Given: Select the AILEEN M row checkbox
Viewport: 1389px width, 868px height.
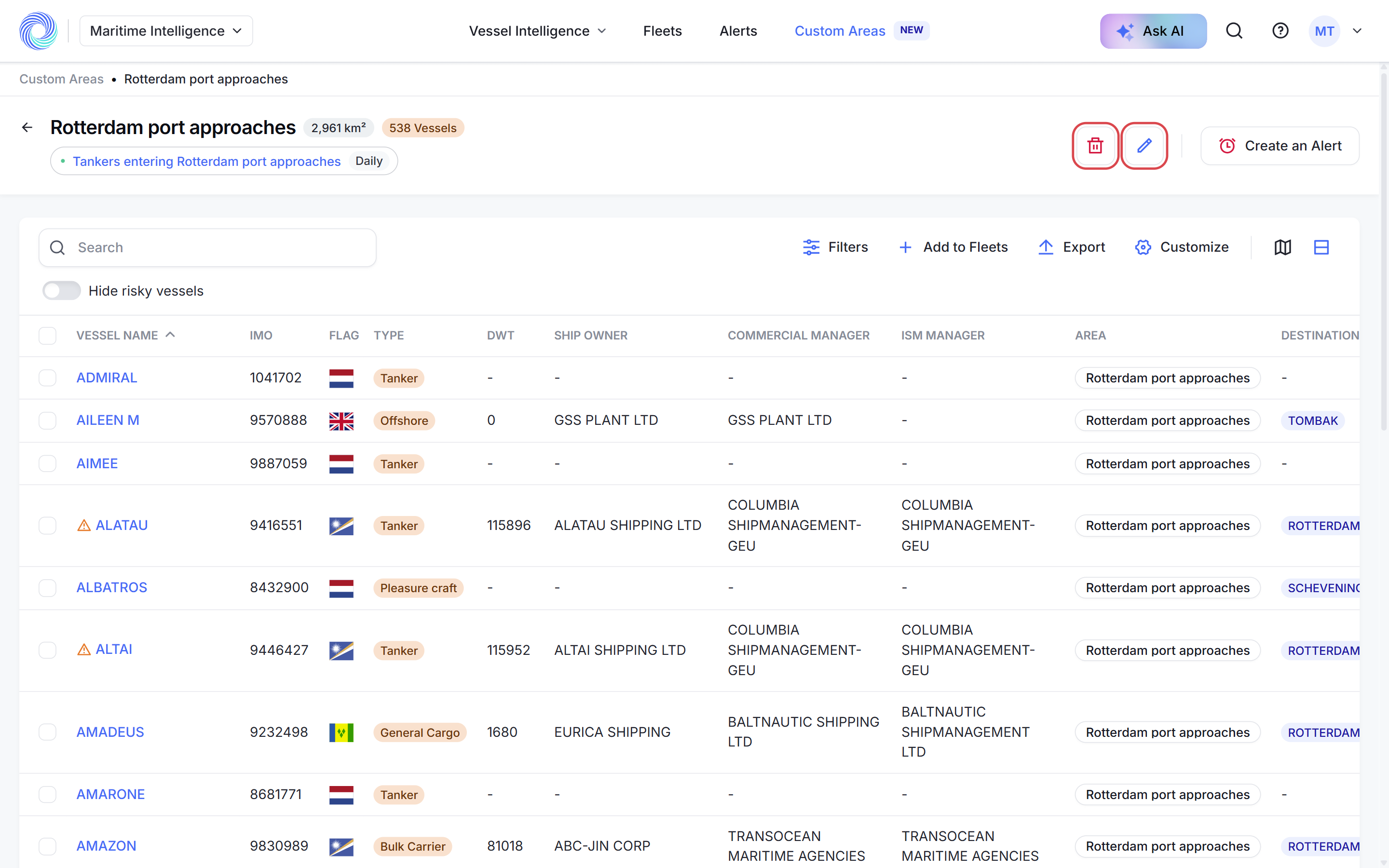Looking at the screenshot, I should coord(48,420).
